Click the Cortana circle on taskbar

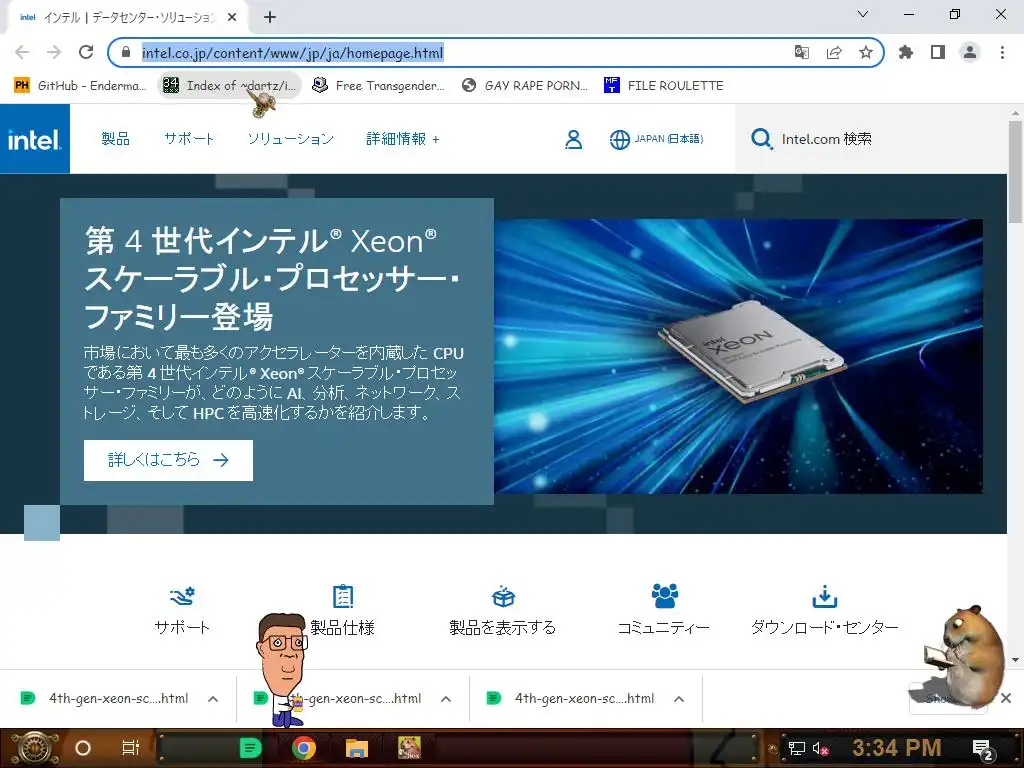(x=83, y=748)
